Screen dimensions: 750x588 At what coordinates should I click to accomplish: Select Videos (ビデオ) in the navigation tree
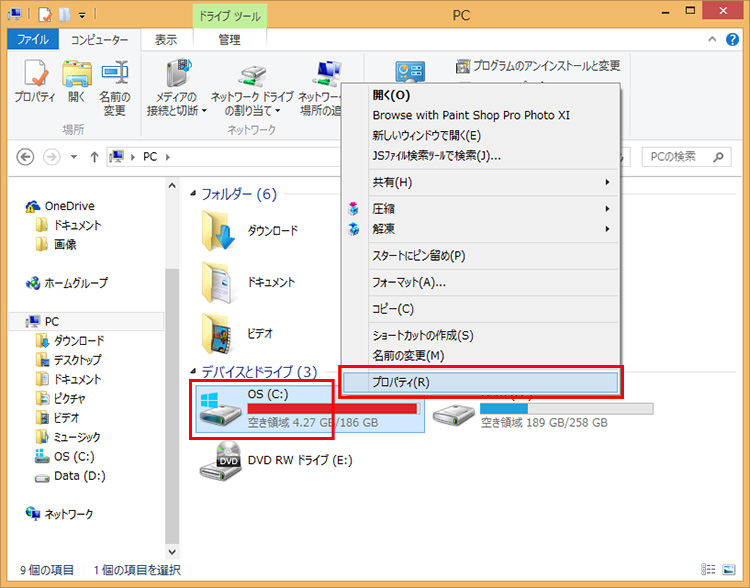pyautogui.click(x=57, y=418)
